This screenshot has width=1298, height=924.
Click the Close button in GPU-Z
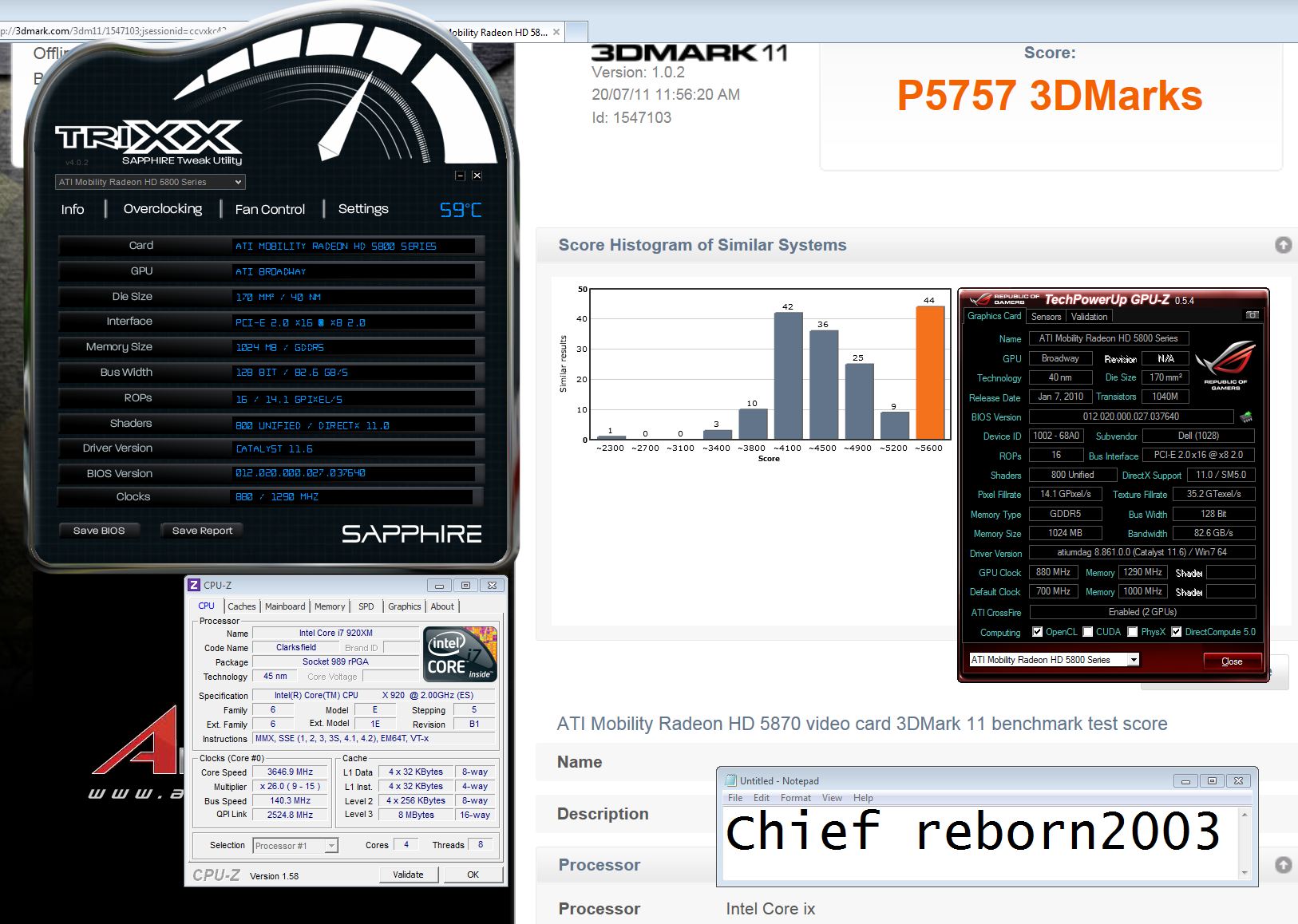coord(1232,661)
